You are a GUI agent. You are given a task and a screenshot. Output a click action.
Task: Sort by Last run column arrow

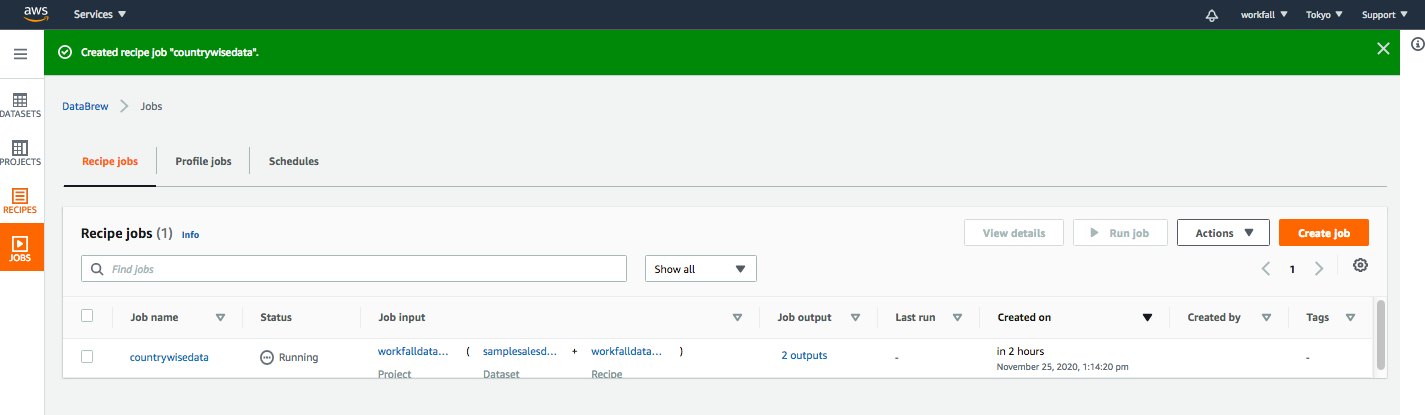coord(958,318)
